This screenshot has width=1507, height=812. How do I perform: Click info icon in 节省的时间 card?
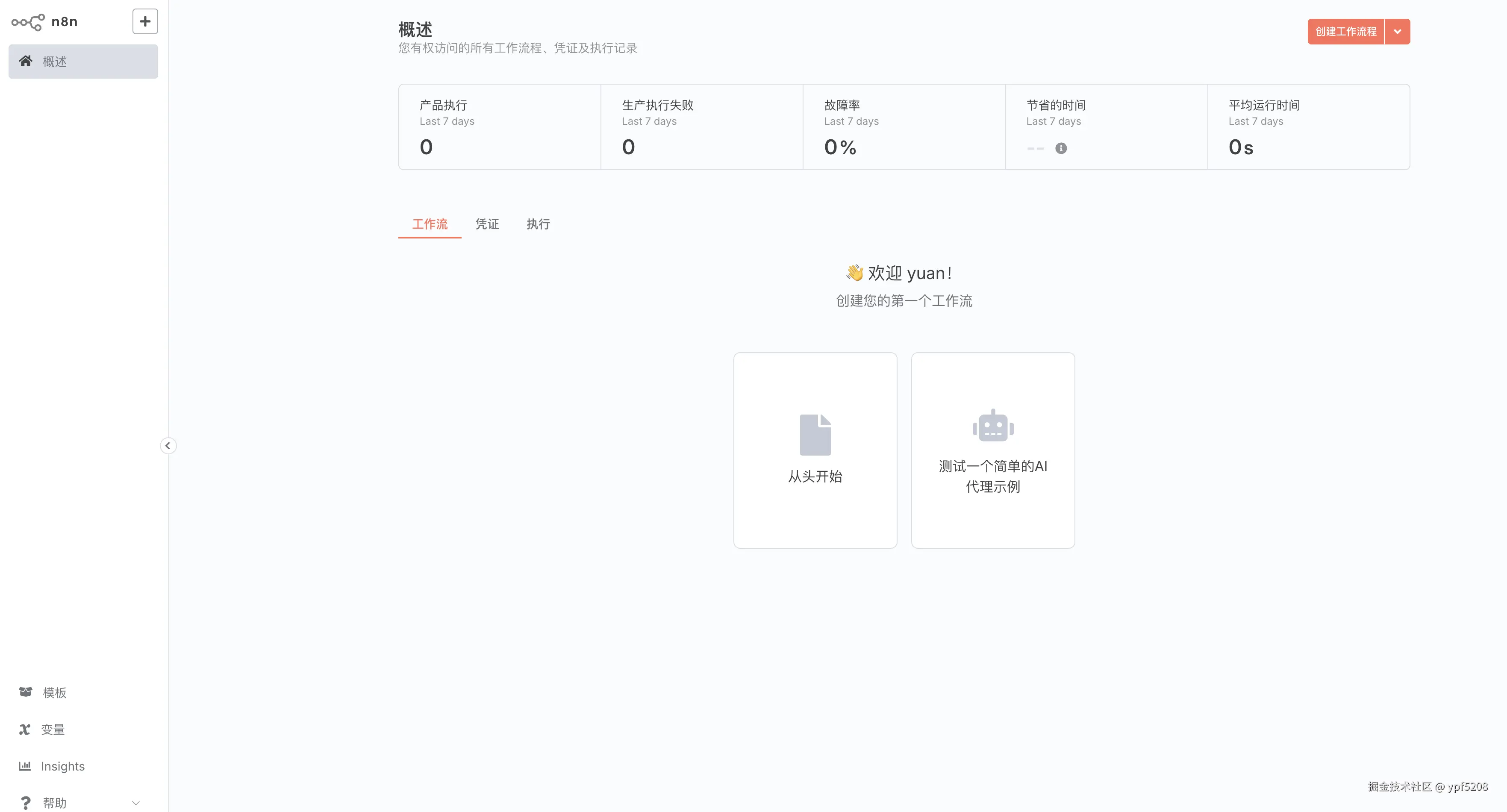click(1061, 149)
